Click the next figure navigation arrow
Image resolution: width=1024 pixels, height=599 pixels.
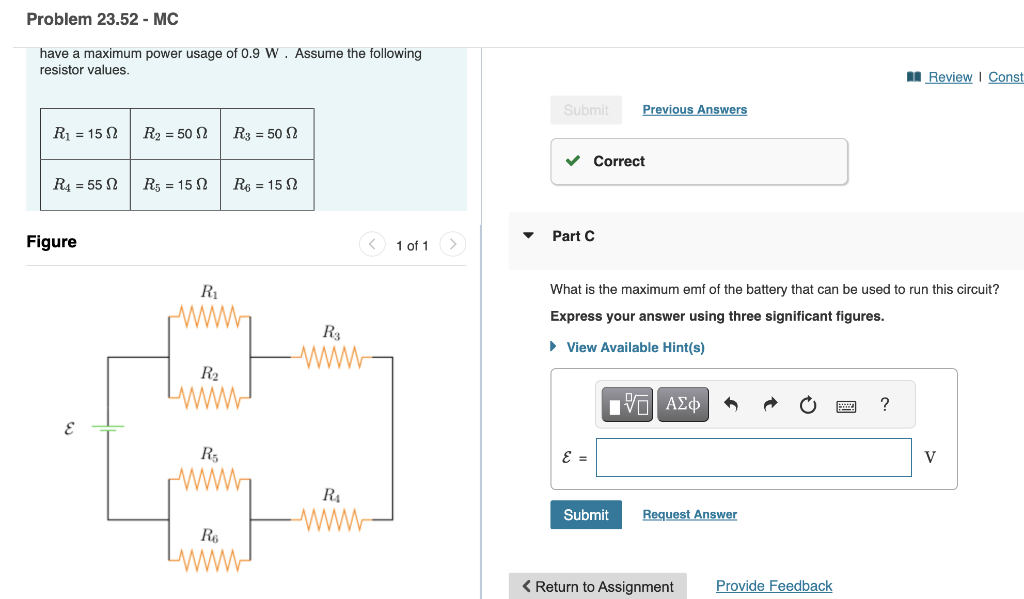coord(452,244)
